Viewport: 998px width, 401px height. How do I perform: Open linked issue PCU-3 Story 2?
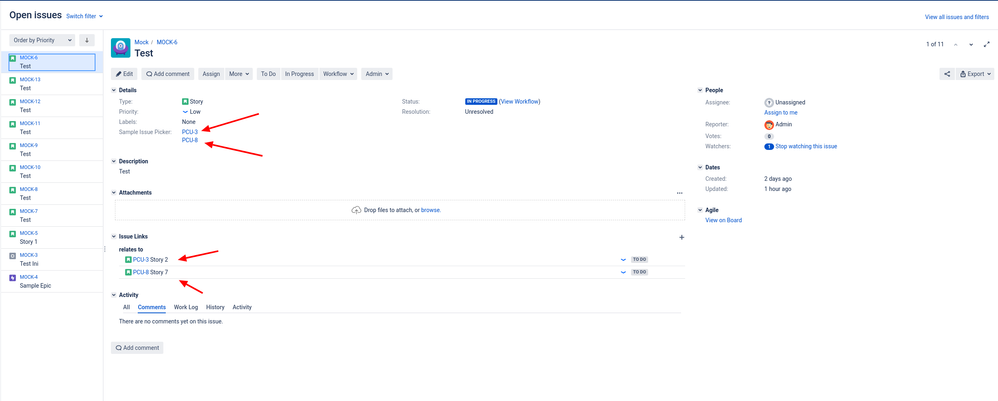150,260
